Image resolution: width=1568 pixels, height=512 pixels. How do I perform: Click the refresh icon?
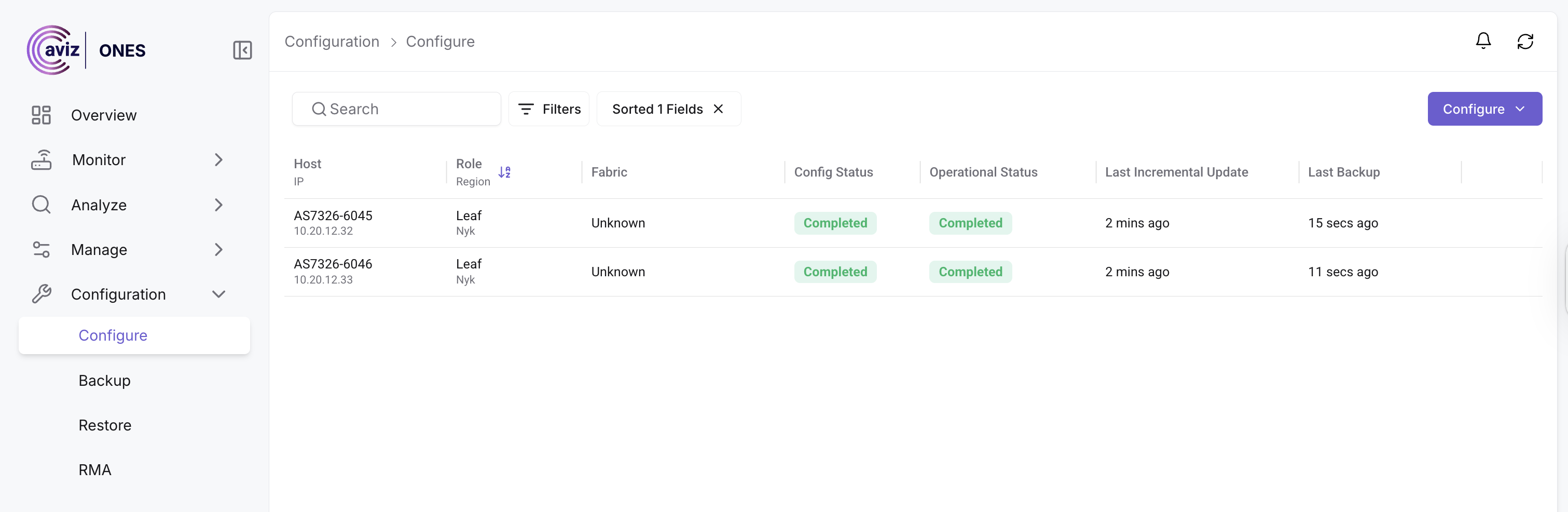pyautogui.click(x=1525, y=42)
